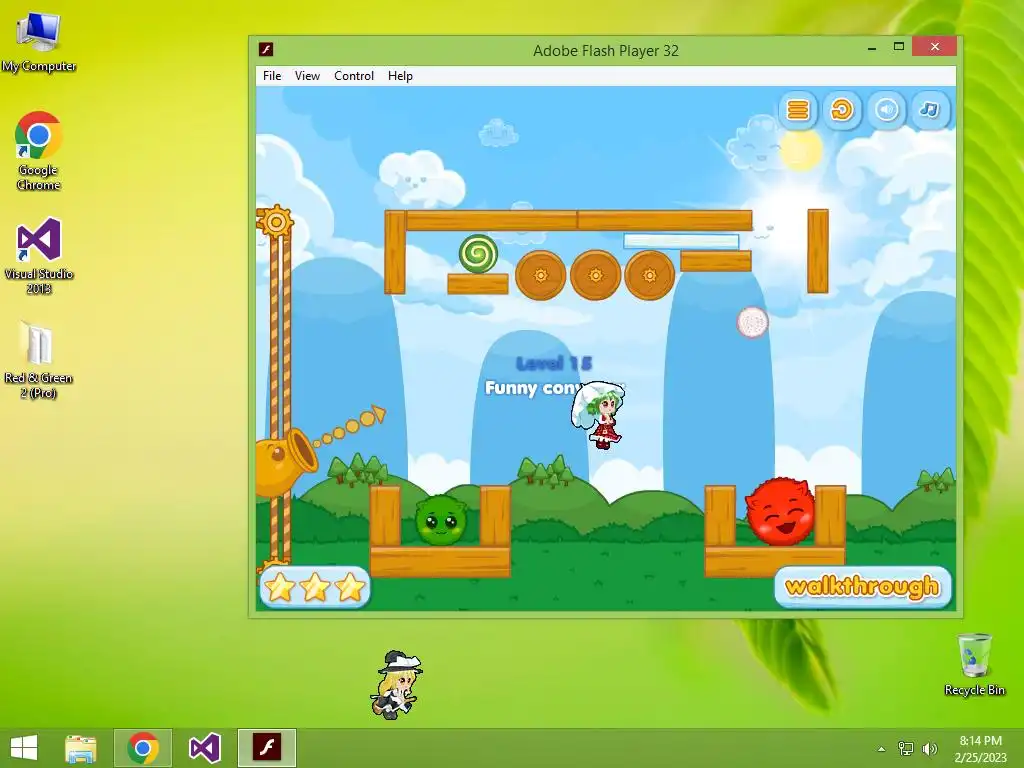Show hidden system tray icons arrow
This screenshot has height=768, width=1024.
click(x=882, y=749)
